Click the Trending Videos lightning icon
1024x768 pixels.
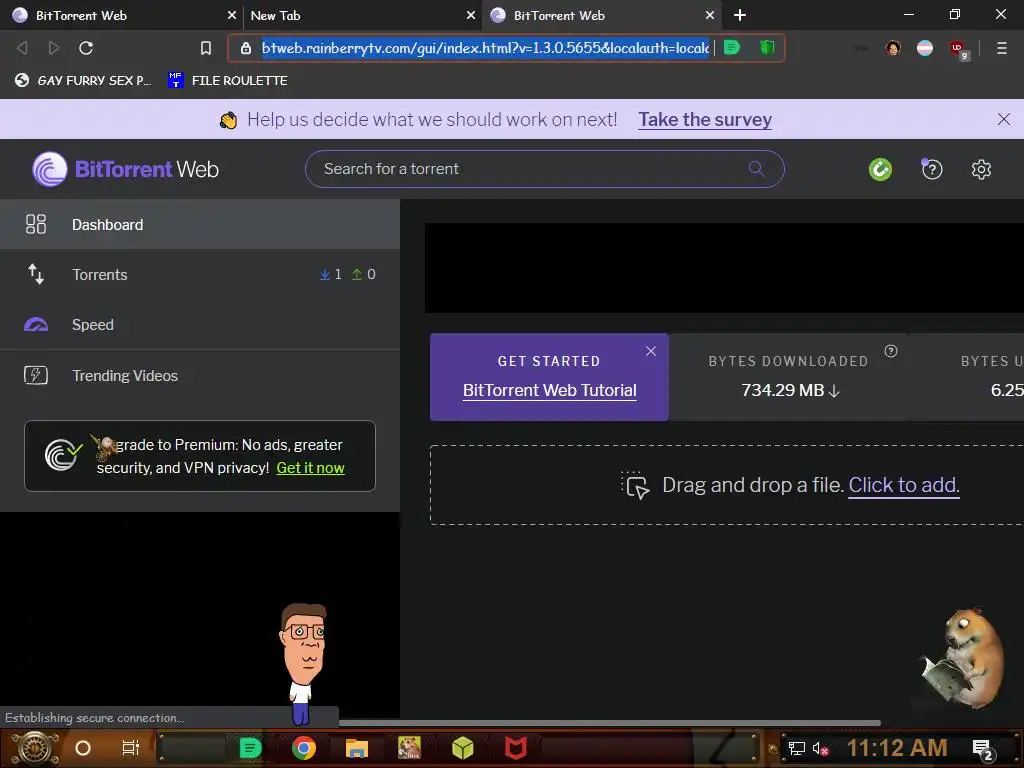click(36, 375)
